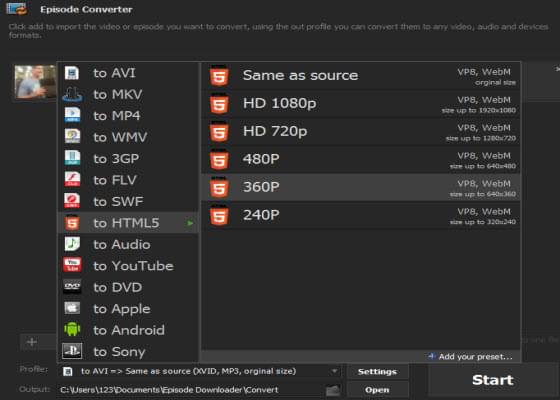The width and height of the screenshot is (560, 400).
Task: Select the HD 720p preset
Action: [x=361, y=131]
